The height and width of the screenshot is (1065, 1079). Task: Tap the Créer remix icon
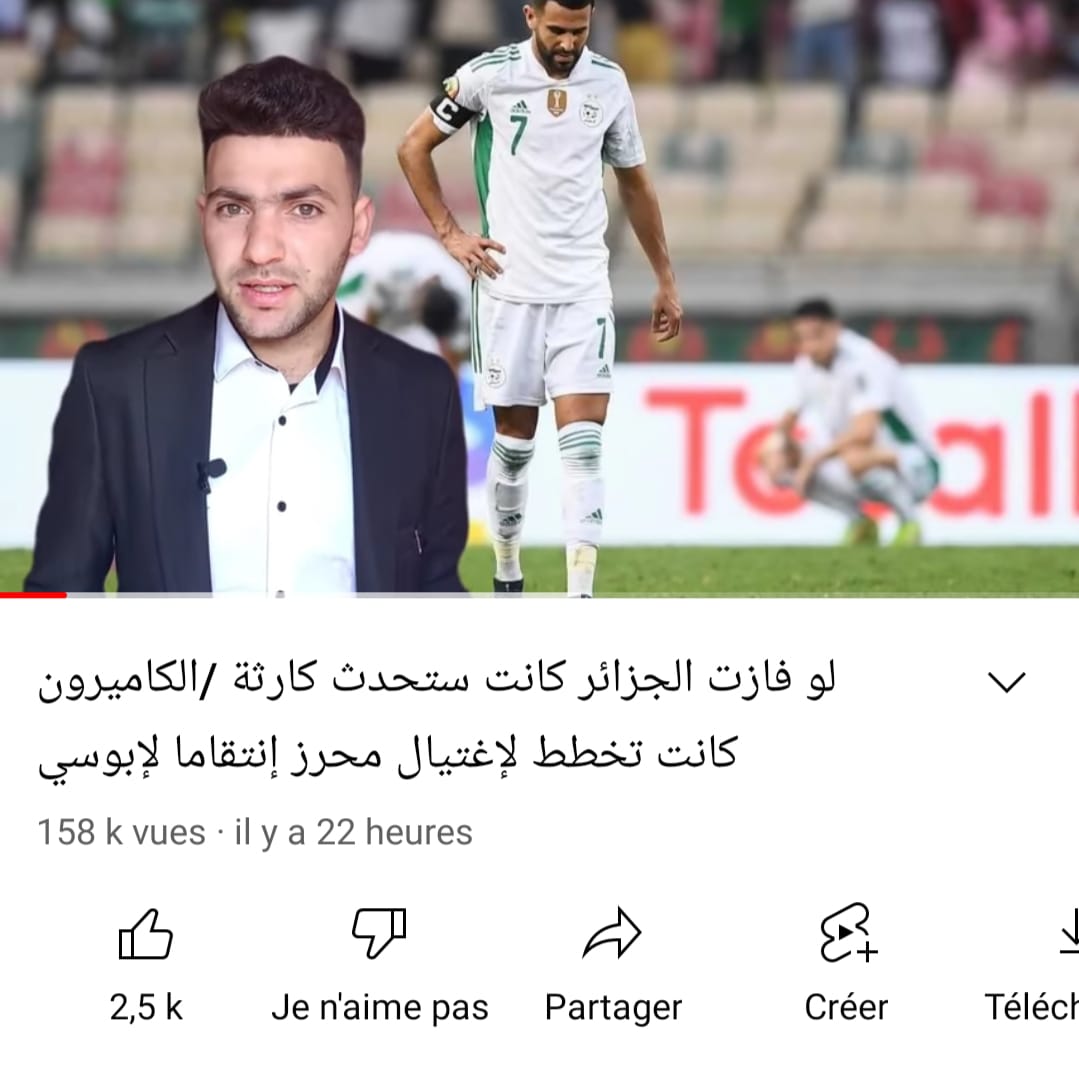tap(848, 933)
